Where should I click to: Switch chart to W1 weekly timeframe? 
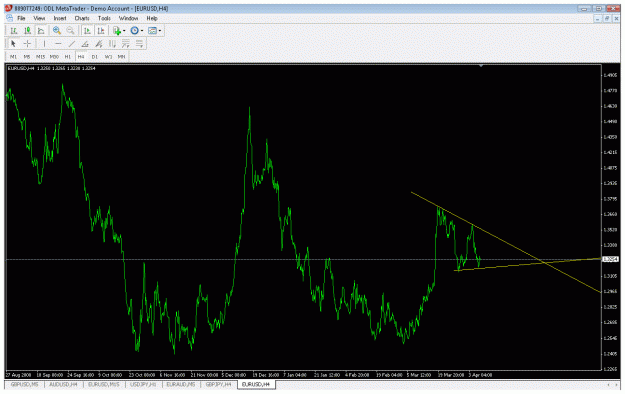[108, 57]
